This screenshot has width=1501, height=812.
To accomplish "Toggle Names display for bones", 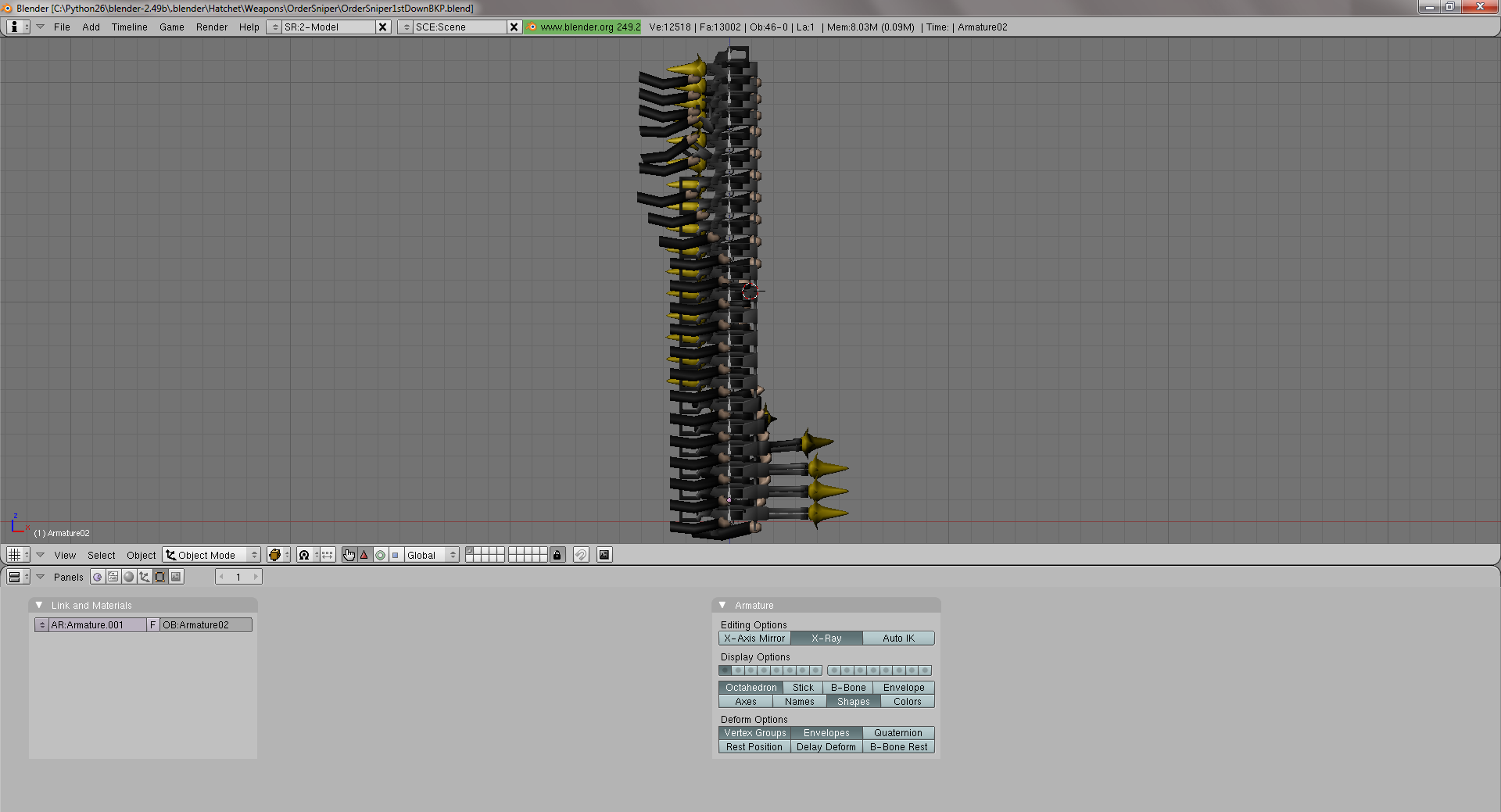I will [799, 702].
